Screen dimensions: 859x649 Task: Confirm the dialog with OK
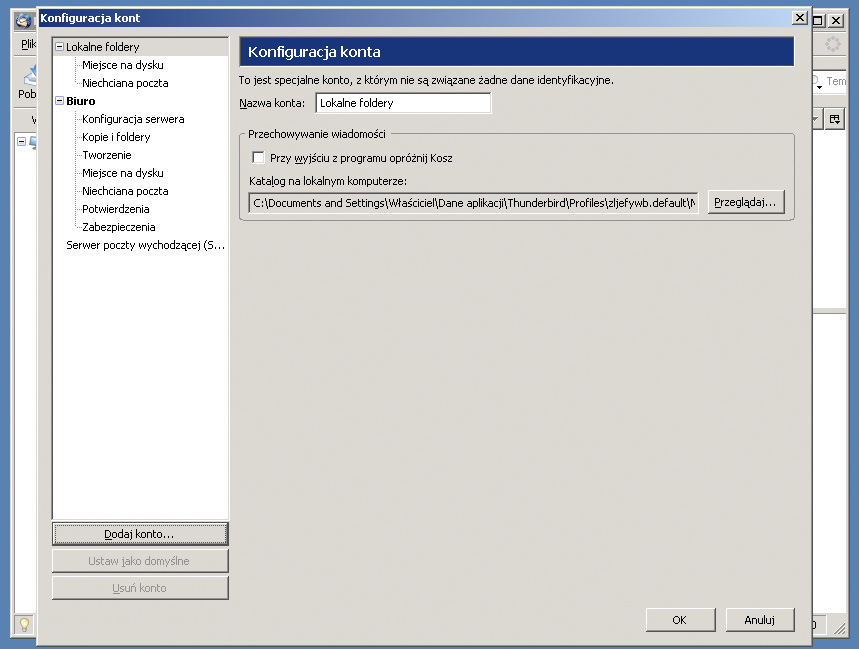pyautogui.click(x=680, y=620)
